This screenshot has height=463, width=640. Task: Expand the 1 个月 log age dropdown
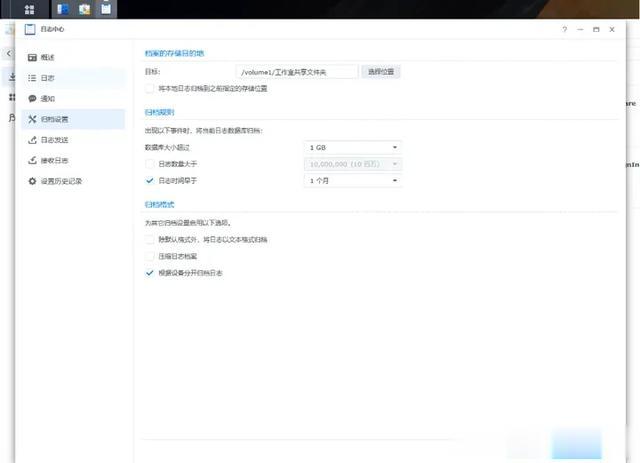(x=353, y=180)
